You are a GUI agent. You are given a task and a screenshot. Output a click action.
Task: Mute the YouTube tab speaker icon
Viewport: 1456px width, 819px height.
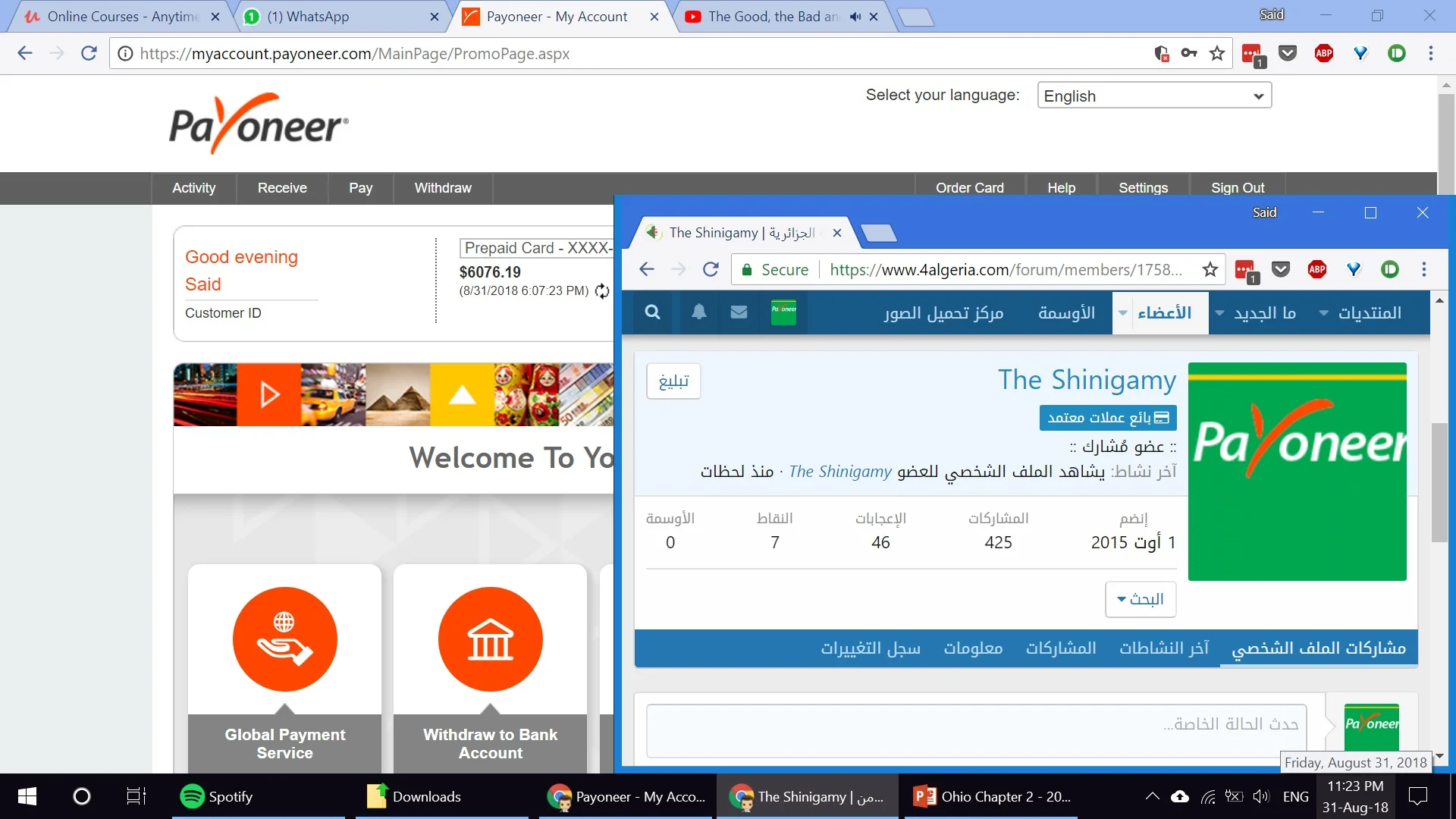click(x=855, y=17)
